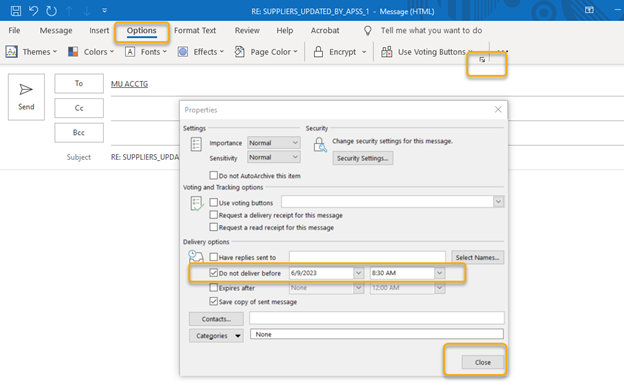Viewport: 624px width, 387px height.
Task: Uncheck Do not deliver before
Action: 214,273
